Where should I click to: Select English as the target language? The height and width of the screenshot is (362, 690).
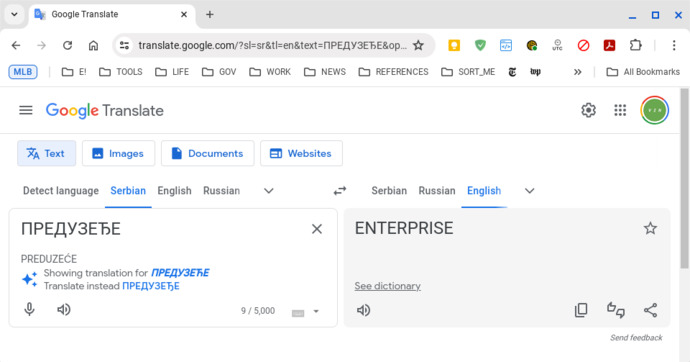484,190
